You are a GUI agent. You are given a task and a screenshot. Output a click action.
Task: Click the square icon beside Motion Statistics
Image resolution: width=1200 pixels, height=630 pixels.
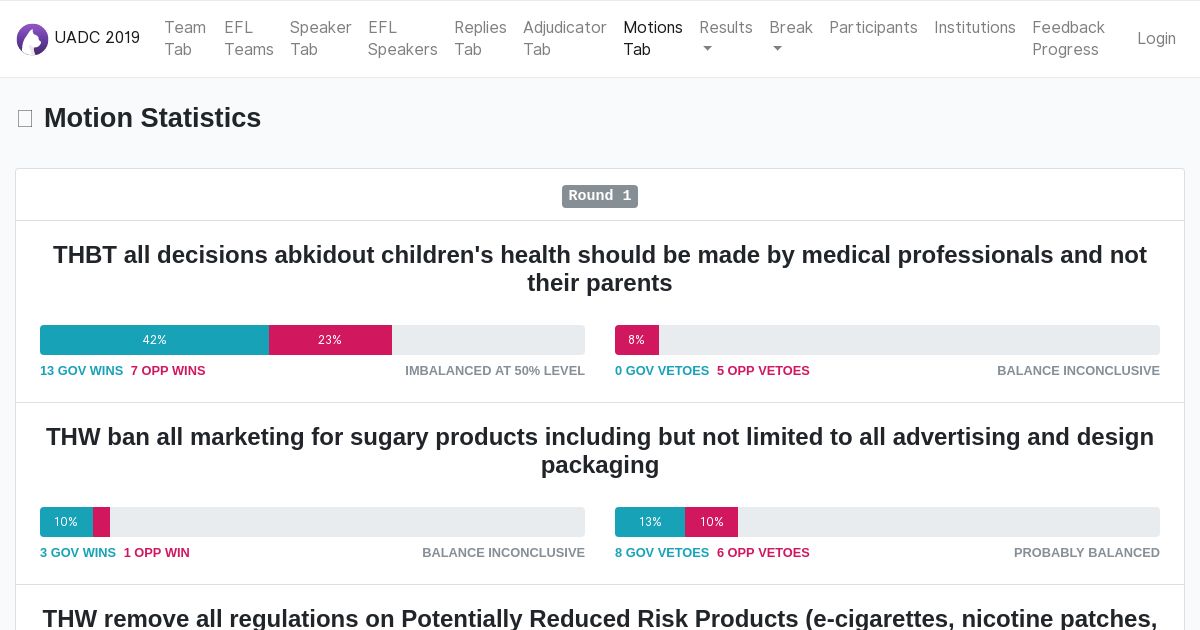click(25, 118)
